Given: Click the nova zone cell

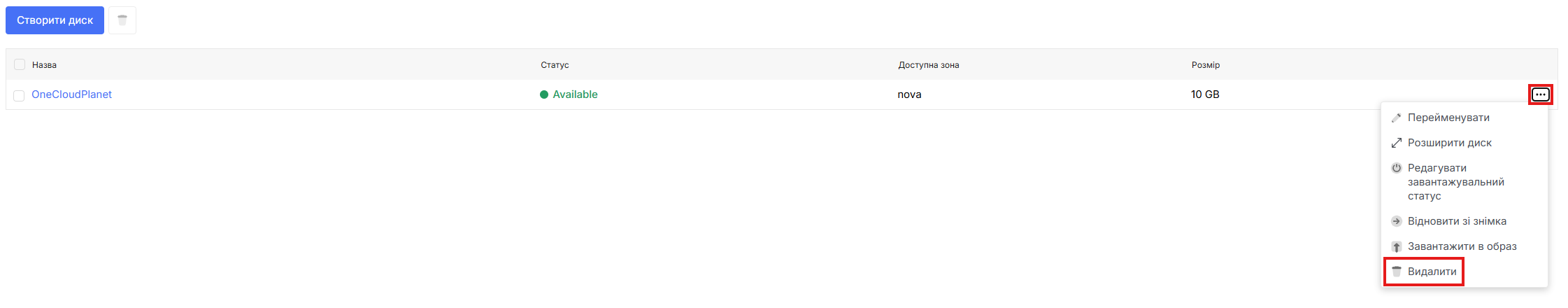Looking at the screenshot, I should [x=909, y=94].
